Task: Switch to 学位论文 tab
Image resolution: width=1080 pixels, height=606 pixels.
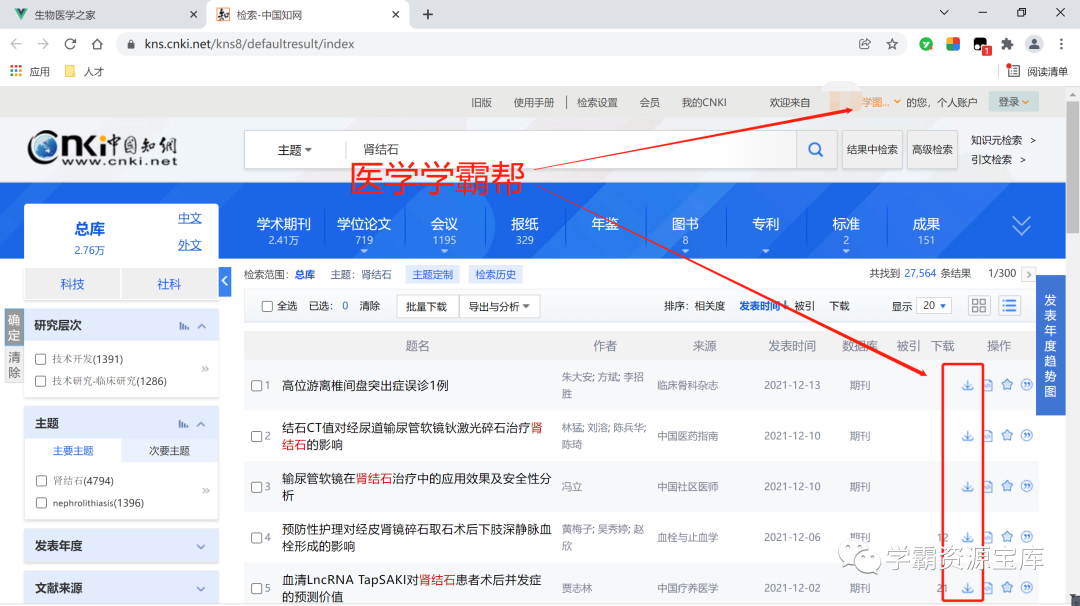Action: click(x=364, y=231)
